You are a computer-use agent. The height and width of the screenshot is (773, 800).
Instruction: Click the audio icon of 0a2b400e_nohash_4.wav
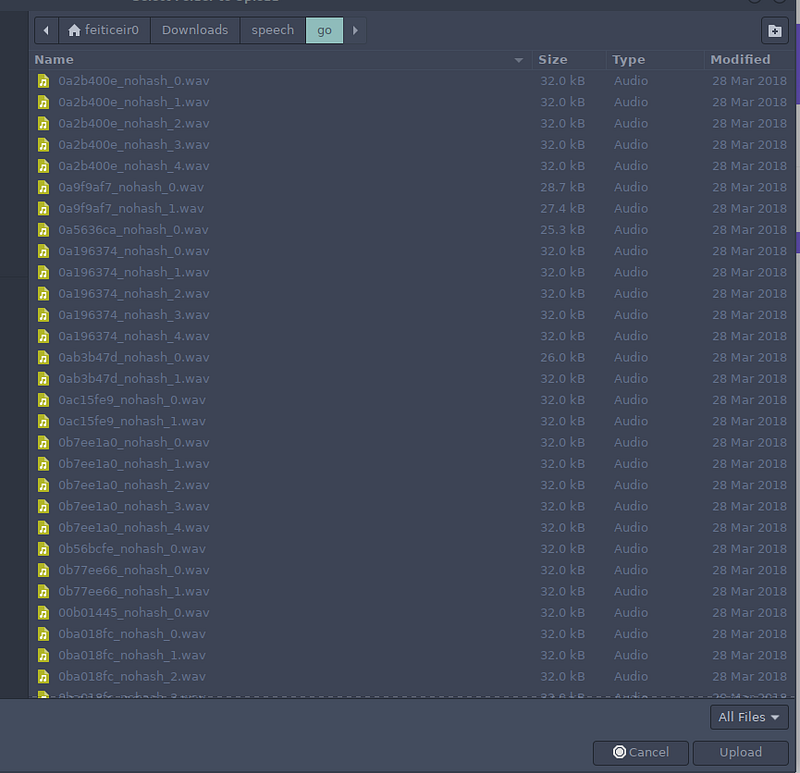(x=43, y=166)
